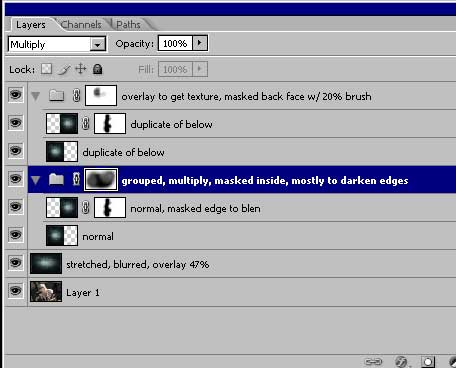Select mask thumbnail of 'normal, masked edge to blen'

tap(110, 207)
